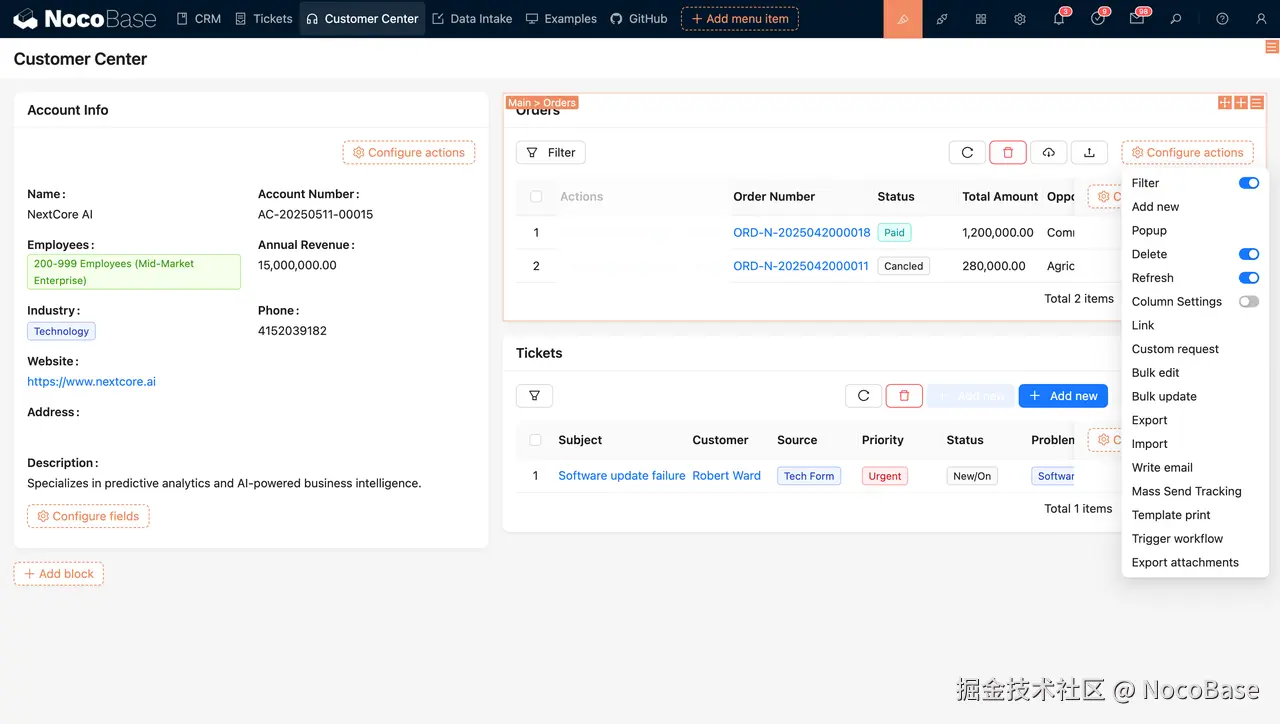Turn off the Filter switch in actions menu
This screenshot has height=724, width=1280.
click(x=1249, y=183)
